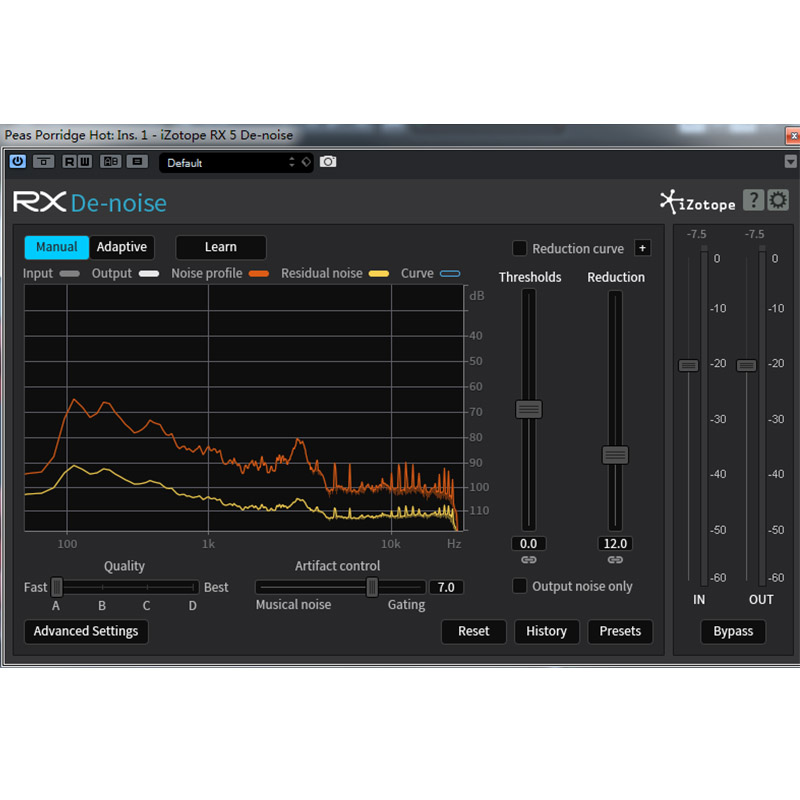Click Quality label D
This screenshot has height=800, width=800.
click(192, 606)
